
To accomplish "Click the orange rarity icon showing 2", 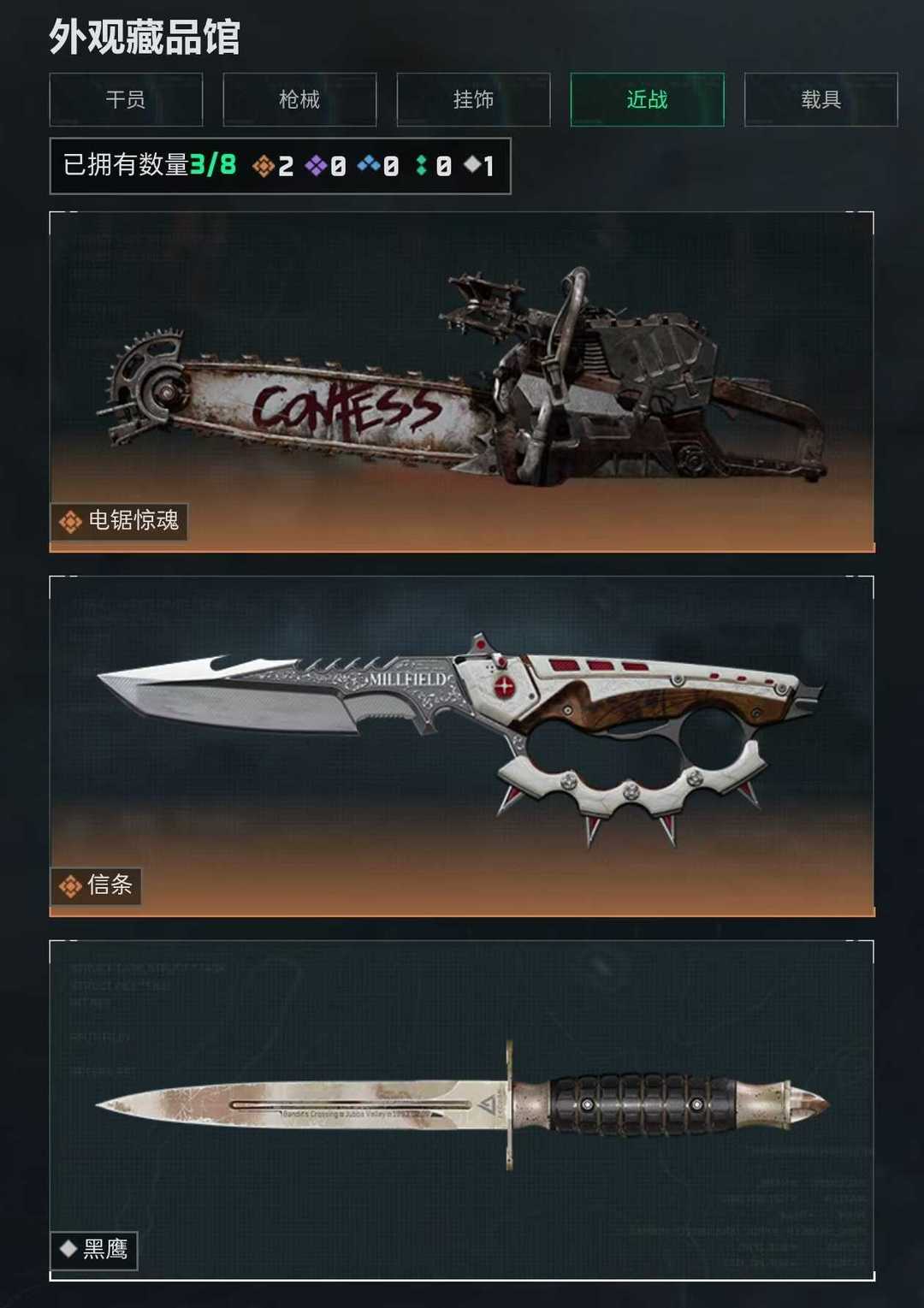I will [264, 166].
